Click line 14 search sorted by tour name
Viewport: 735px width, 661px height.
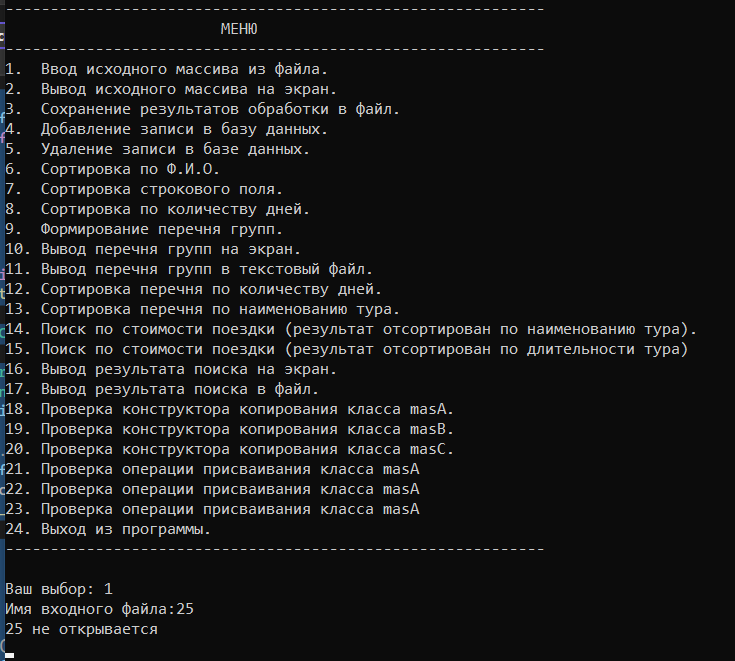(x=351, y=330)
